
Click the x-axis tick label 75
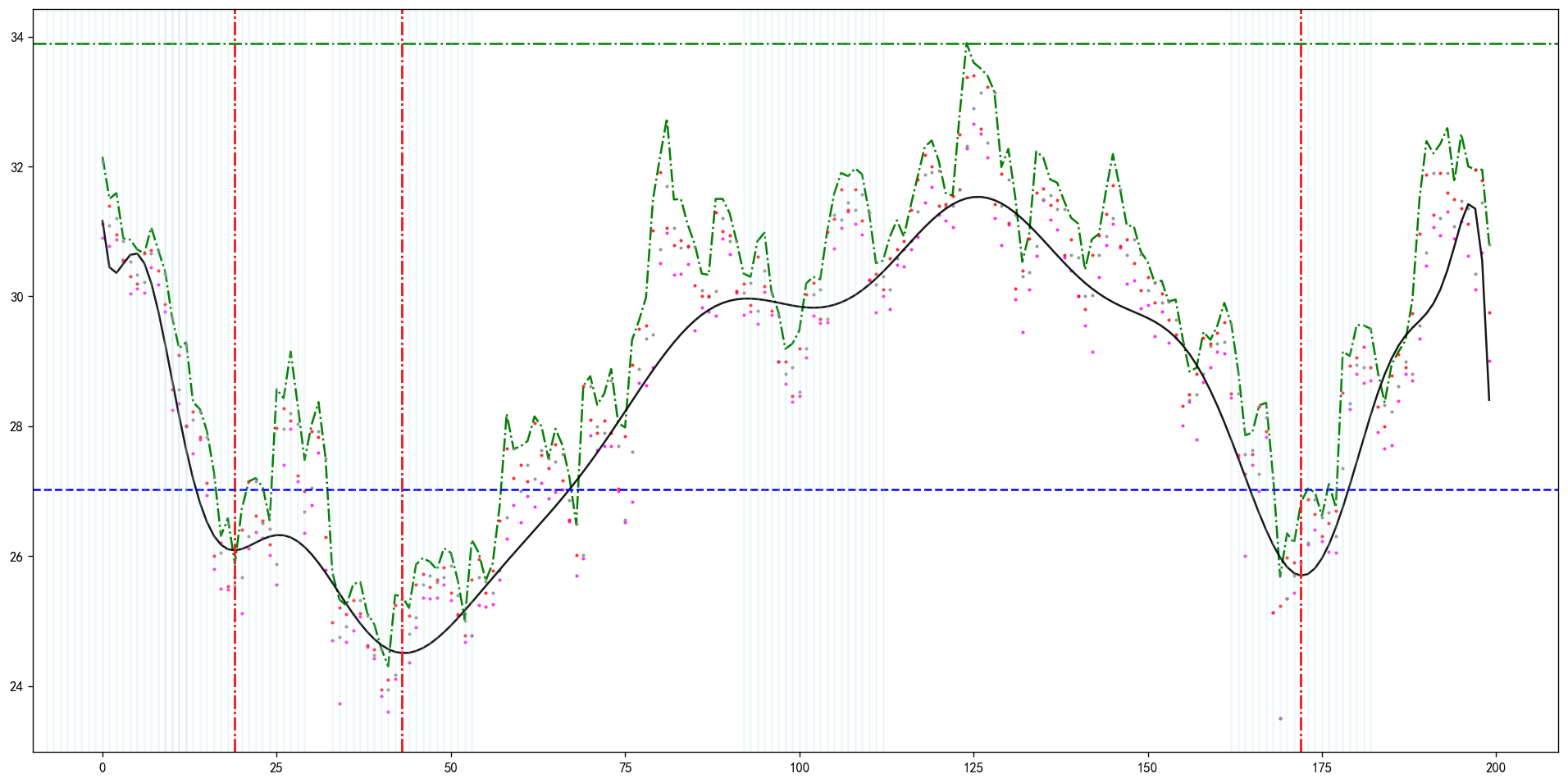pyautogui.click(x=625, y=768)
